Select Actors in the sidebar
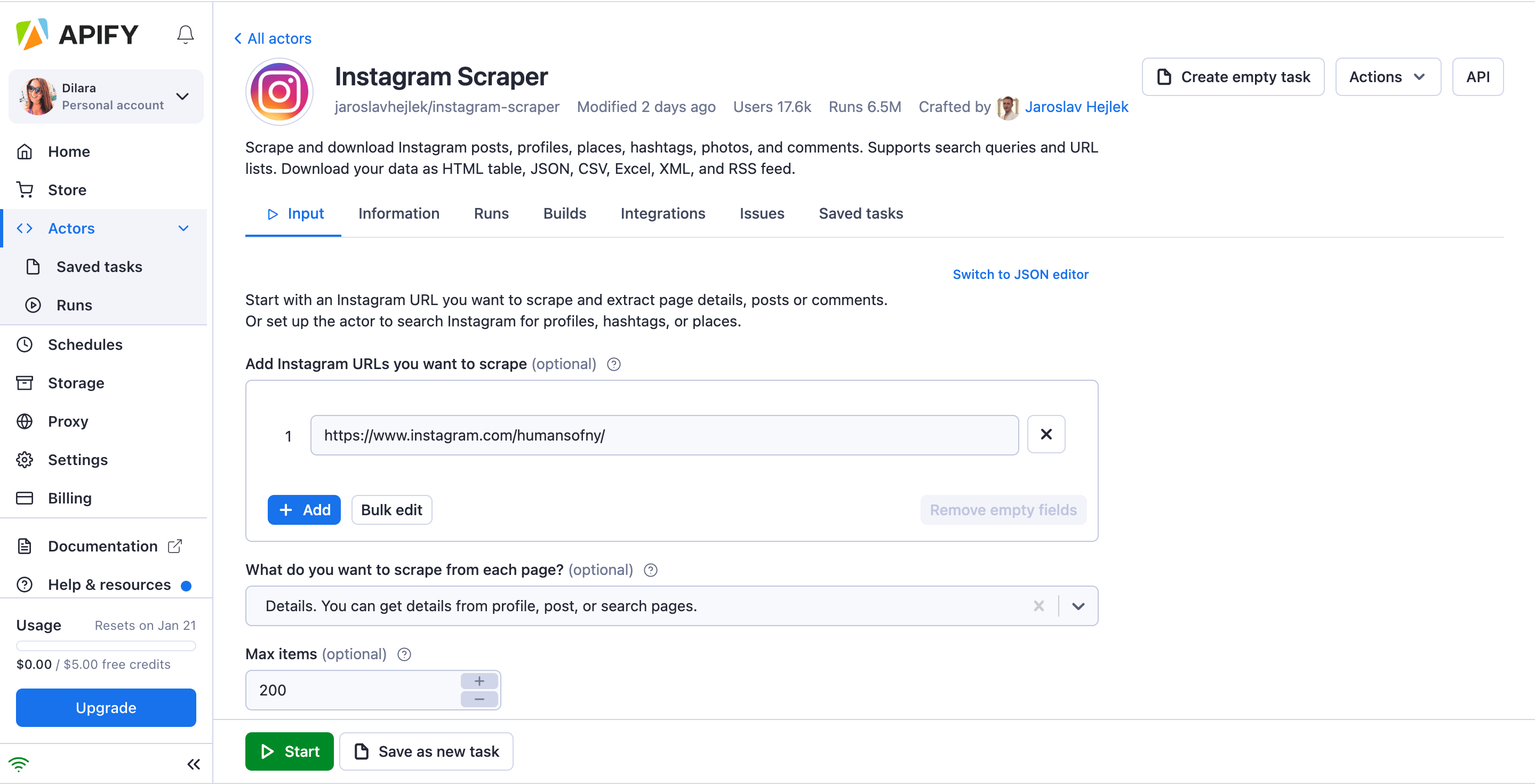Image resolution: width=1535 pixels, height=784 pixels. pos(71,228)
